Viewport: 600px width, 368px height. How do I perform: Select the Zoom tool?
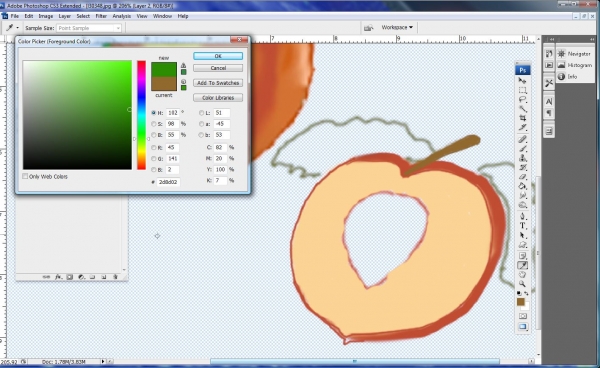[522, 284]
